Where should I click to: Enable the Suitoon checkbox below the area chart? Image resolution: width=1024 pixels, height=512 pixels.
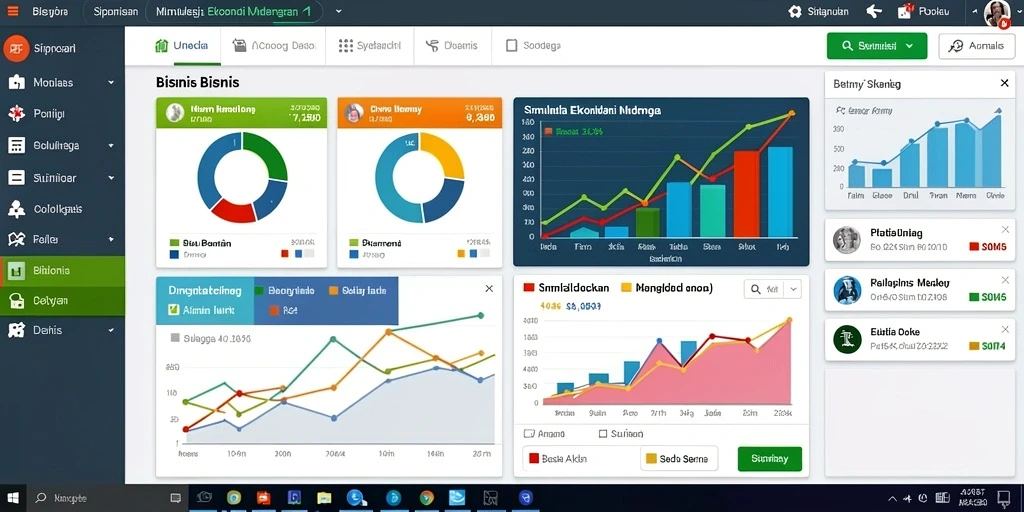[603, 434]
